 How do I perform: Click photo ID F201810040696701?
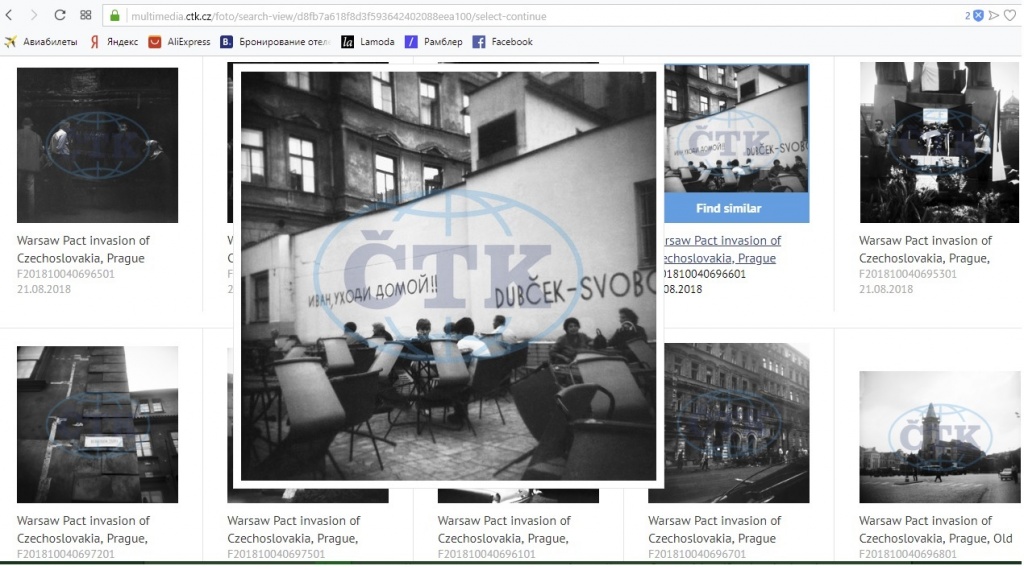coord(697,554)
